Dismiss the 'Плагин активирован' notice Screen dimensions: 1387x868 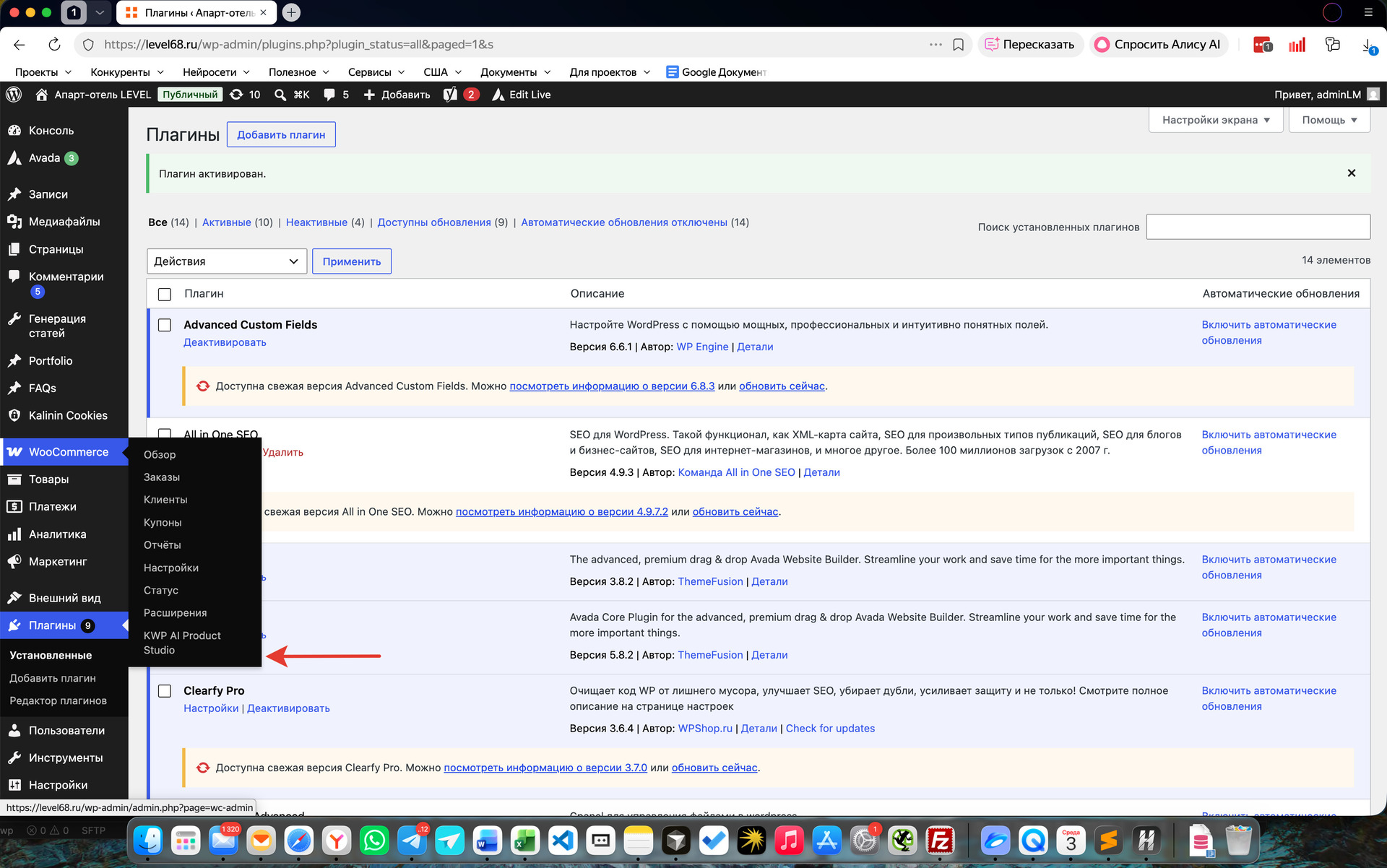(1352, 173)
